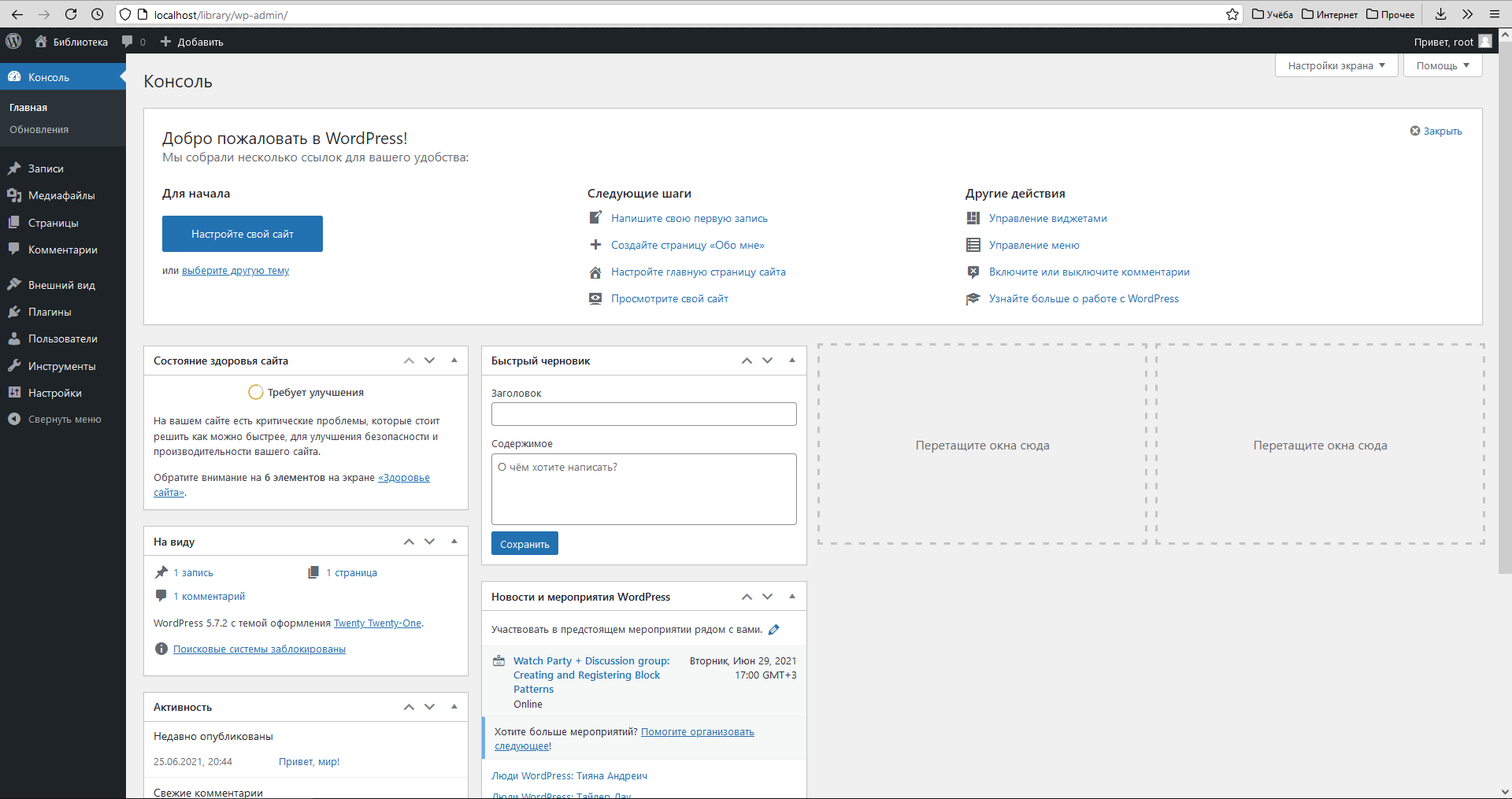1512x799 pixels.
Task: Visit site via Библиотека home icon
Action: coord(41,42)
